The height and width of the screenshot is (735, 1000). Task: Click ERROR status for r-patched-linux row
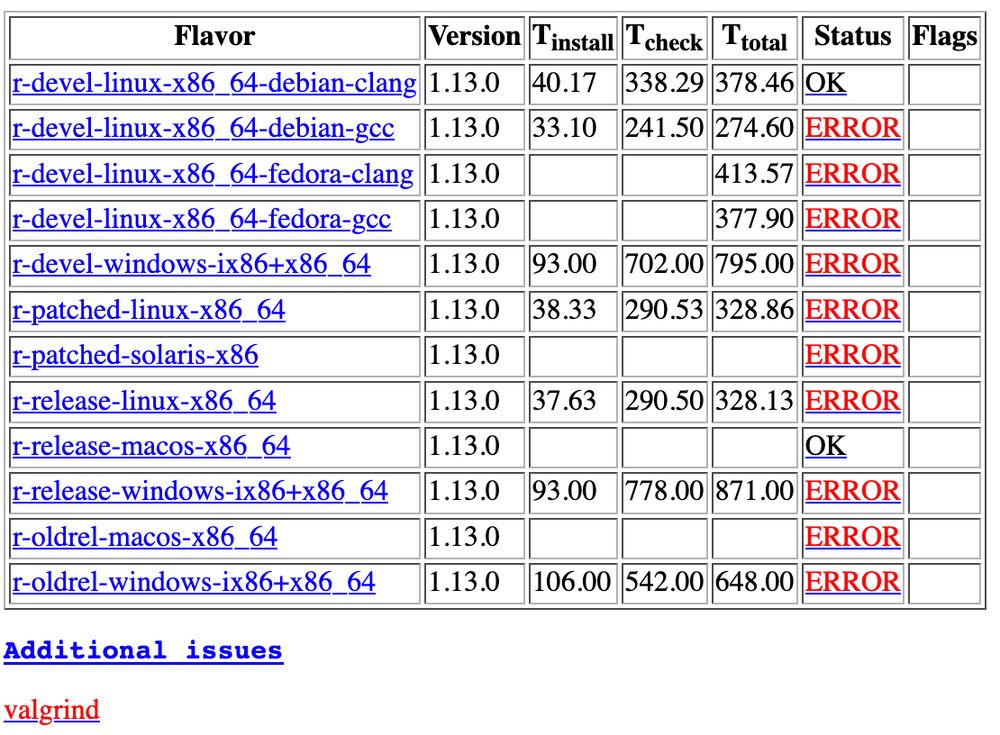853,311
